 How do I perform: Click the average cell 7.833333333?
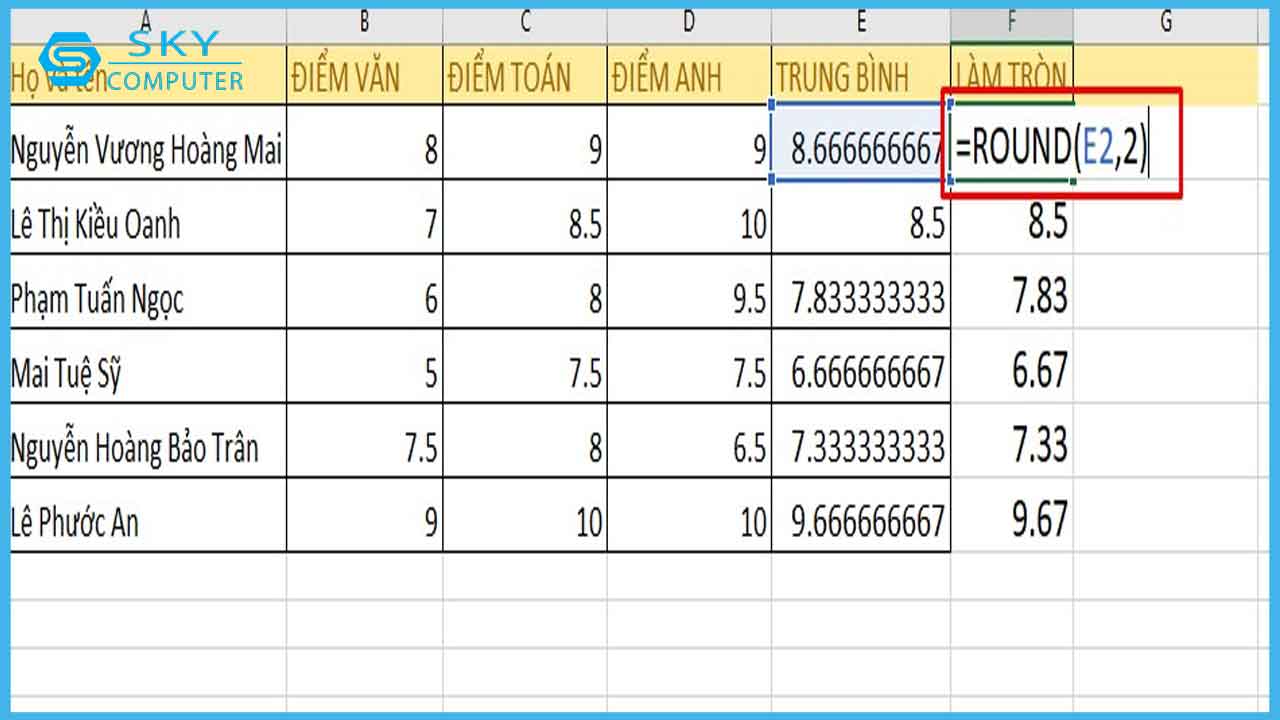click(861, 292)
